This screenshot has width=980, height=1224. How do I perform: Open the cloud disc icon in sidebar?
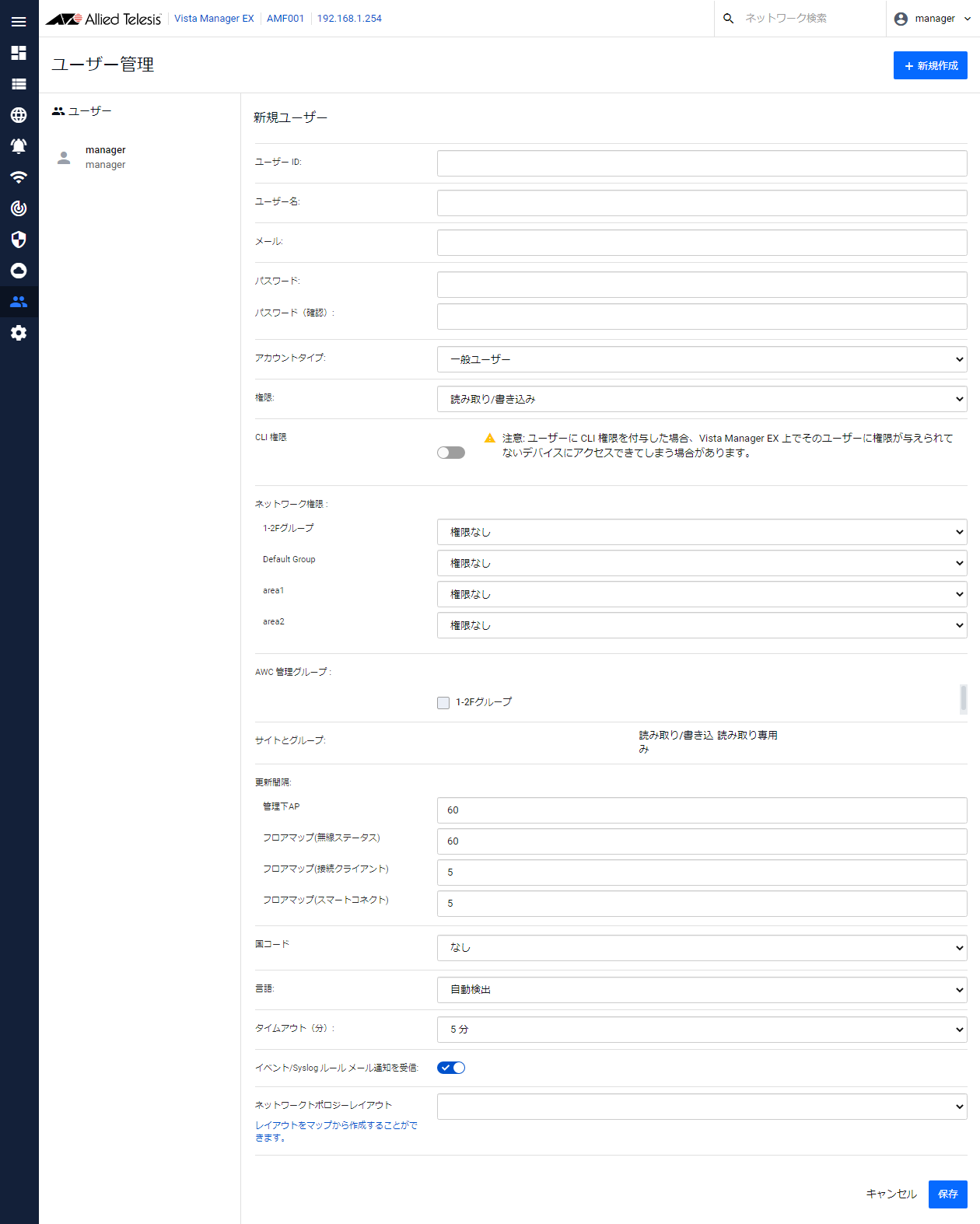(x=19, y=271)
